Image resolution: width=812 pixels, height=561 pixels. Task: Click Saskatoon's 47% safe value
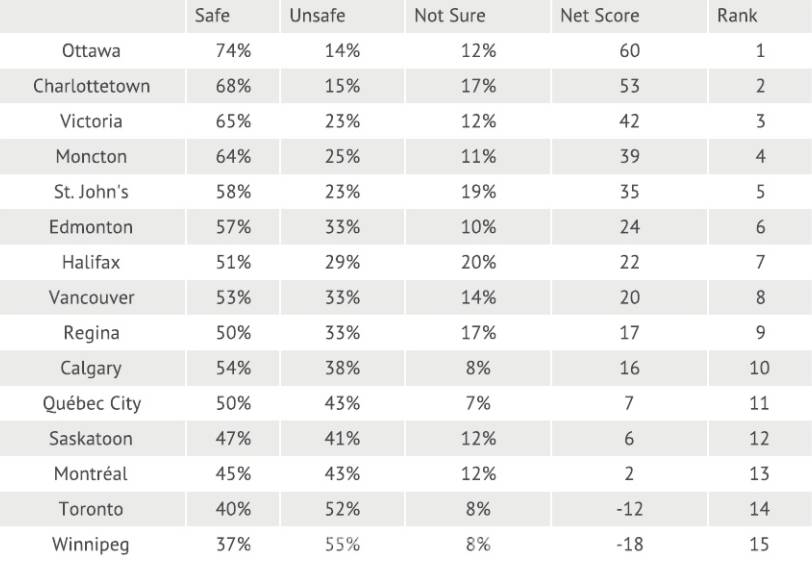pyautogui.click(x=233, y=439)
